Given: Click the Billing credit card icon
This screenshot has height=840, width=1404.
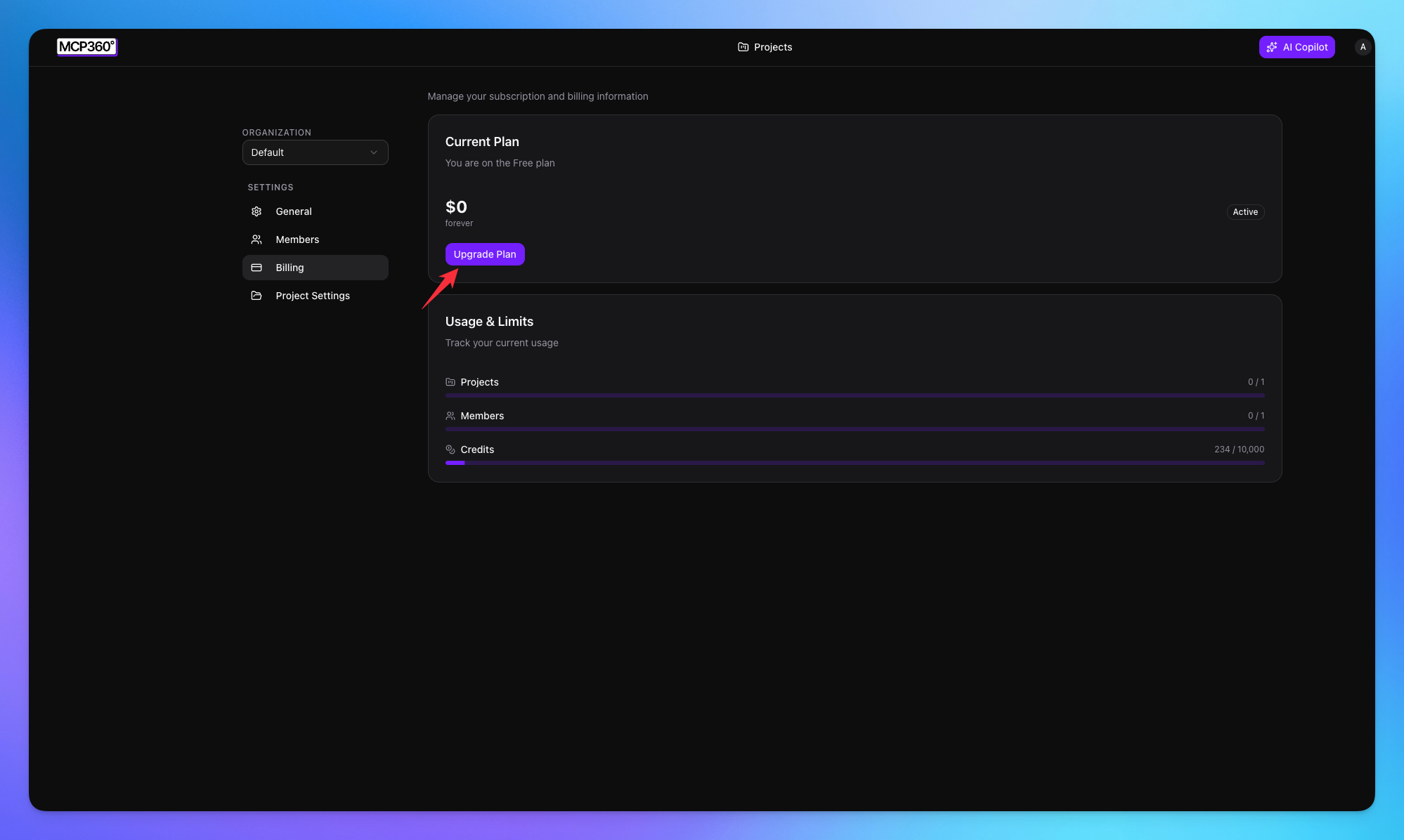Looking at the screenshot, I should pyautogui.click(x=256, y=268).
